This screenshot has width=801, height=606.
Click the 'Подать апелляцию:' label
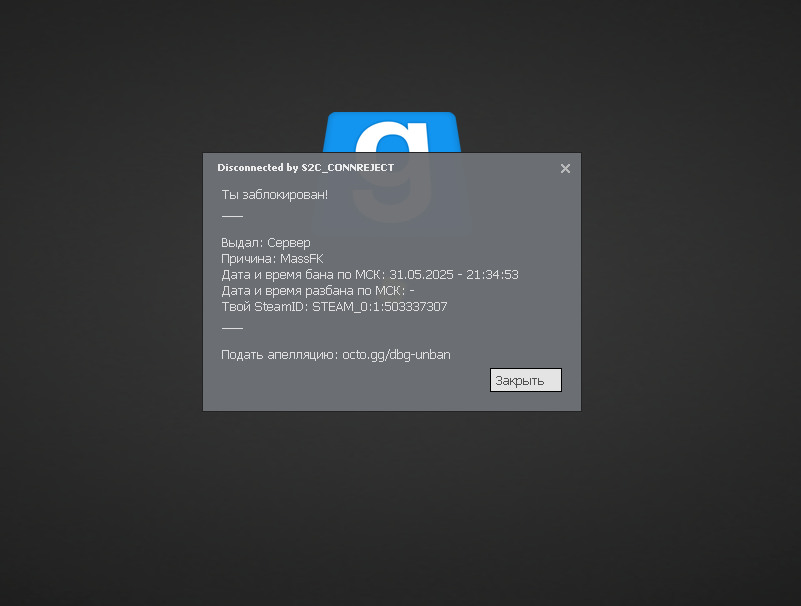pos(280,355)
